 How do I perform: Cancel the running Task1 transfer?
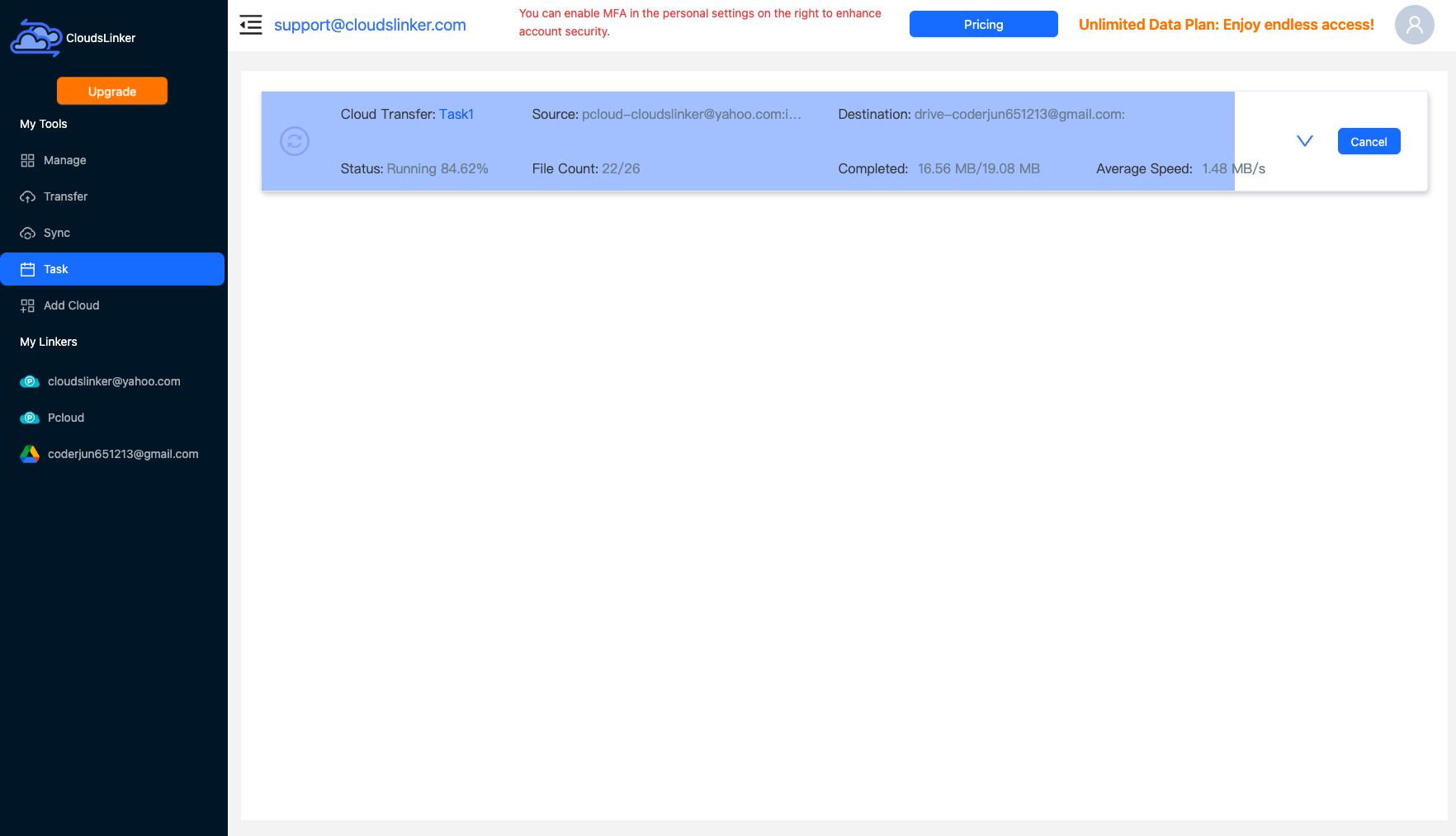tap(1369, 141)
